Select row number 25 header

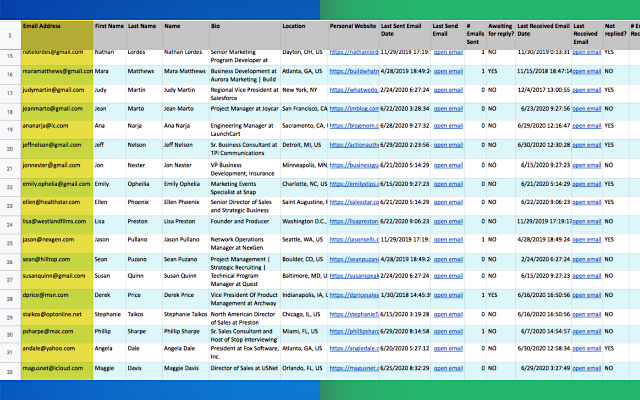coord(10,240)
